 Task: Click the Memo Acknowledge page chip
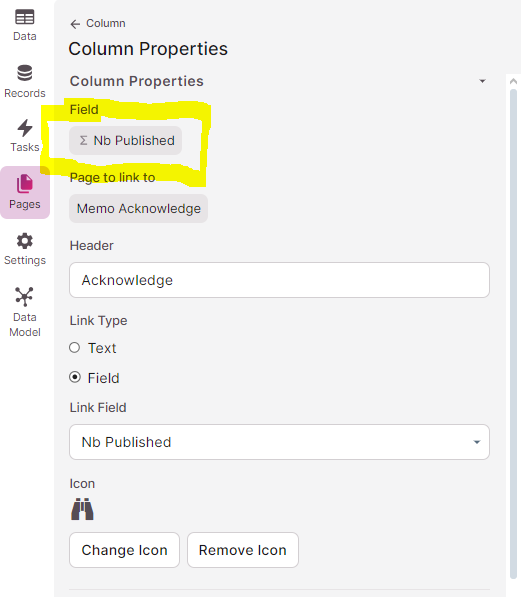139,209
